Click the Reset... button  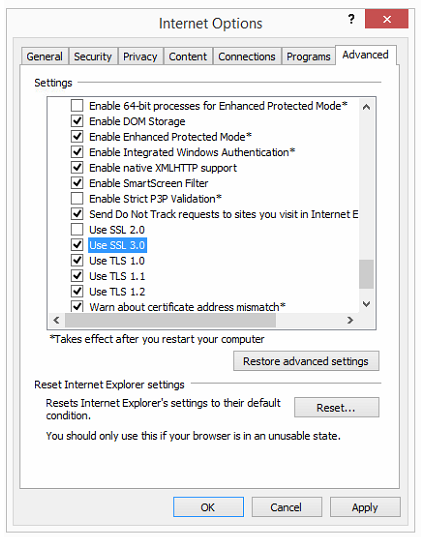coord(336,408)
